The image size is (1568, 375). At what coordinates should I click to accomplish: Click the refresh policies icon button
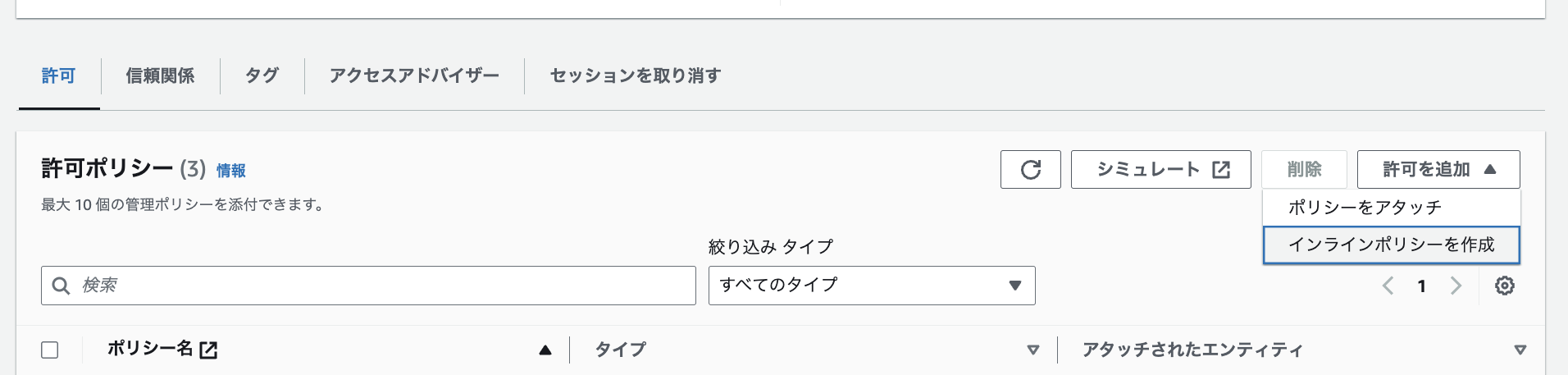(1030, 170)
